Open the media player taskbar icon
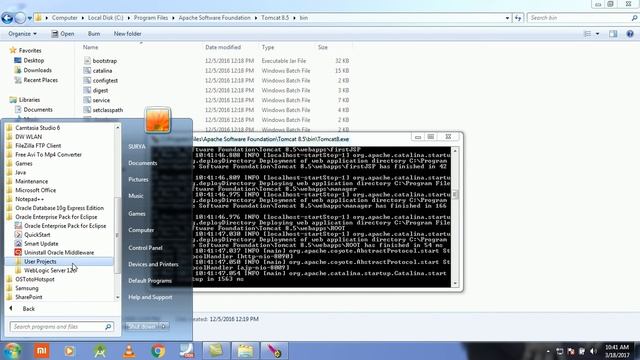This screenshot has width=640, height=360. click(69, 351)
